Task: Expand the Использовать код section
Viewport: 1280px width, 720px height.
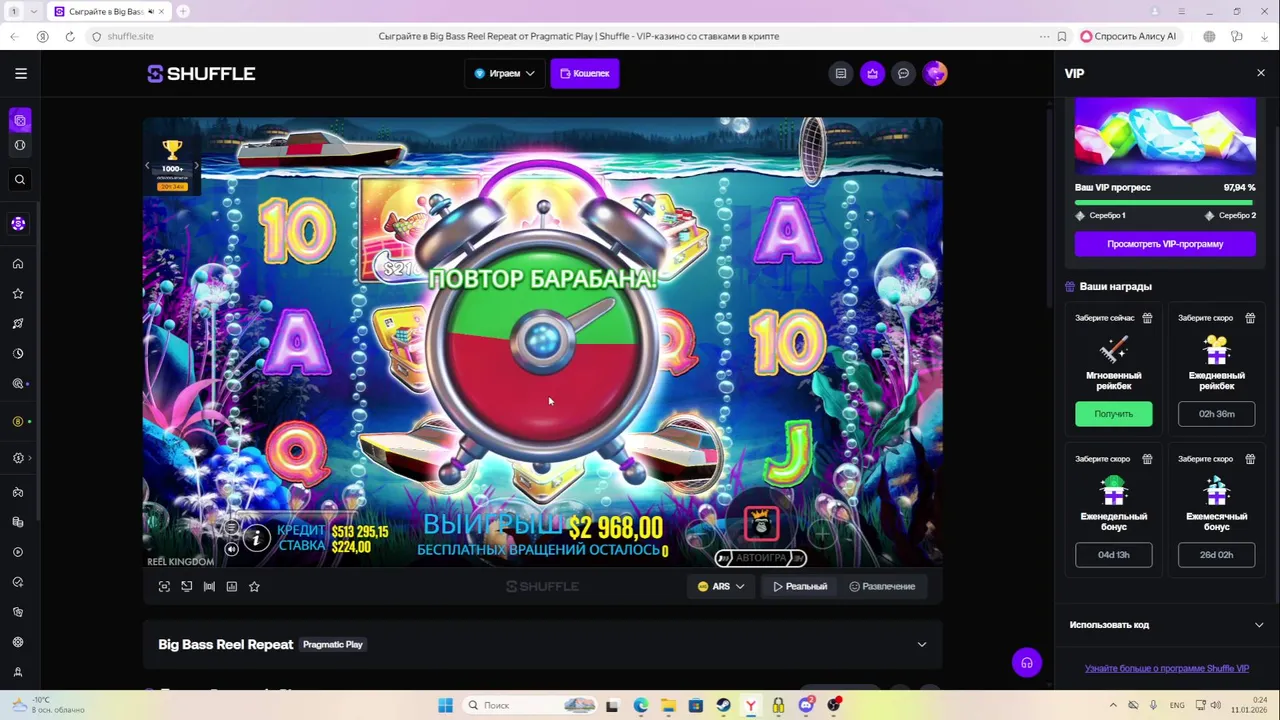Action: tap(1166, 625)
